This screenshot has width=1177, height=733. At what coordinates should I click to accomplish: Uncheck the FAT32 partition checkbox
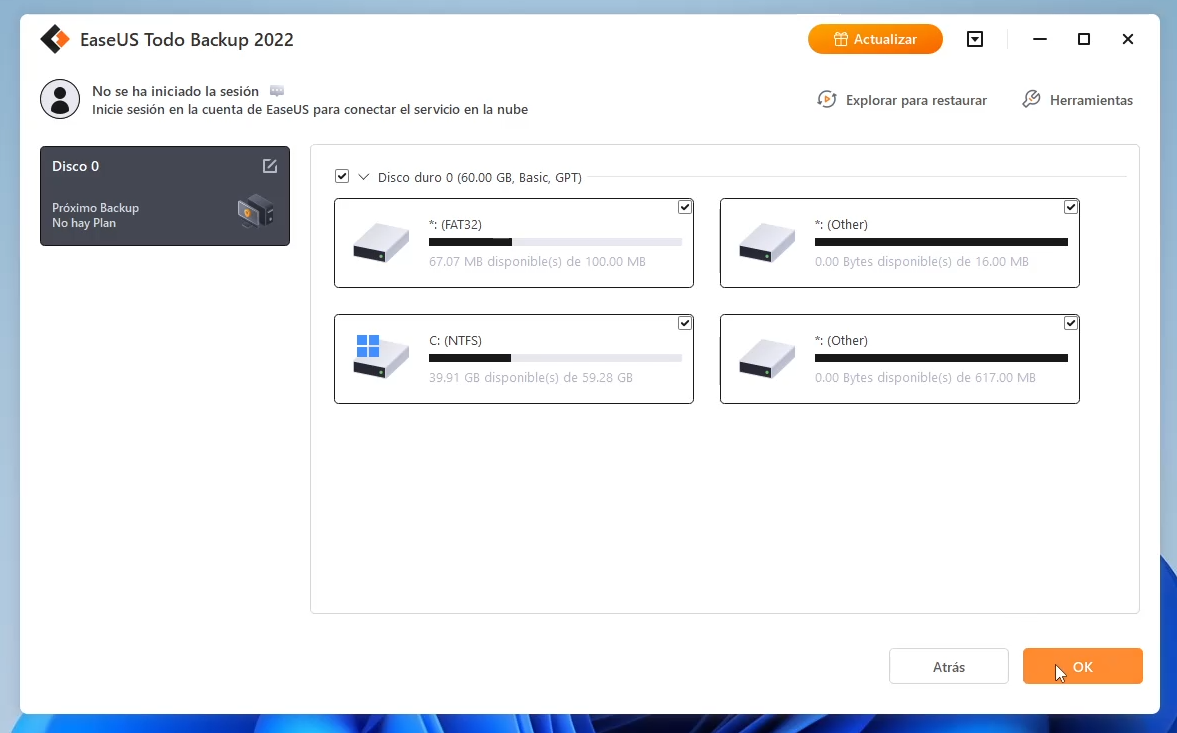coord(685,207)
